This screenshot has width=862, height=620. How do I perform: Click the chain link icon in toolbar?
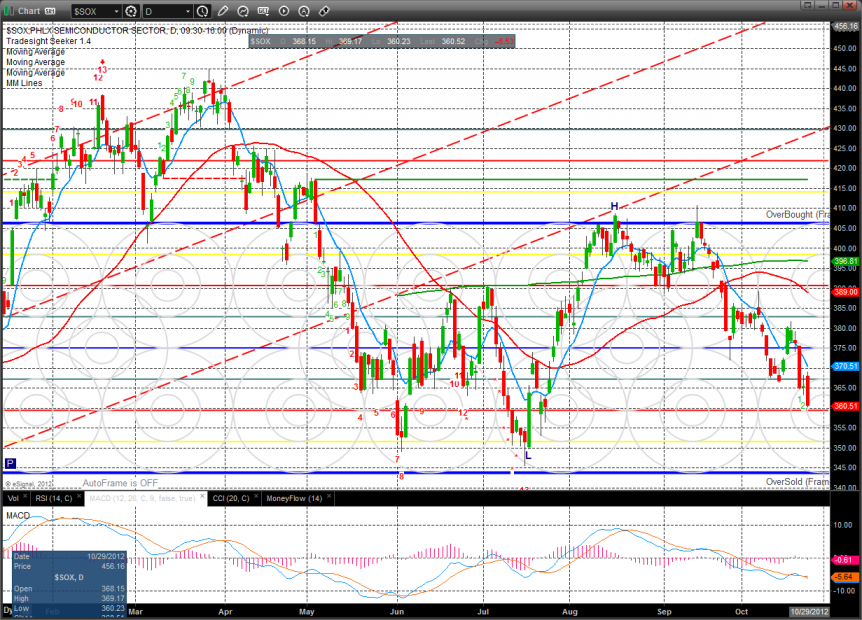click(x=324, y=11)
